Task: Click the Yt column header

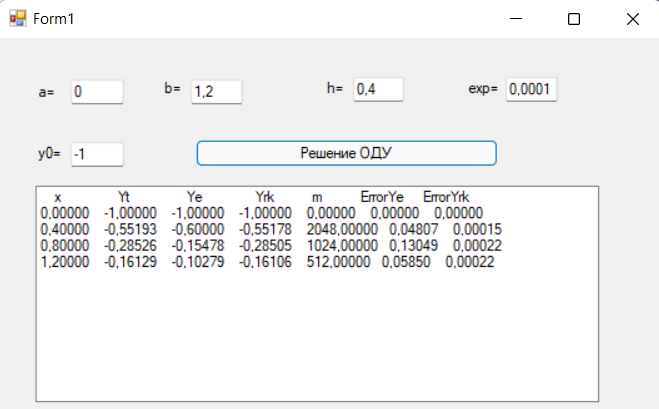Action: click(x=124, y=197)
